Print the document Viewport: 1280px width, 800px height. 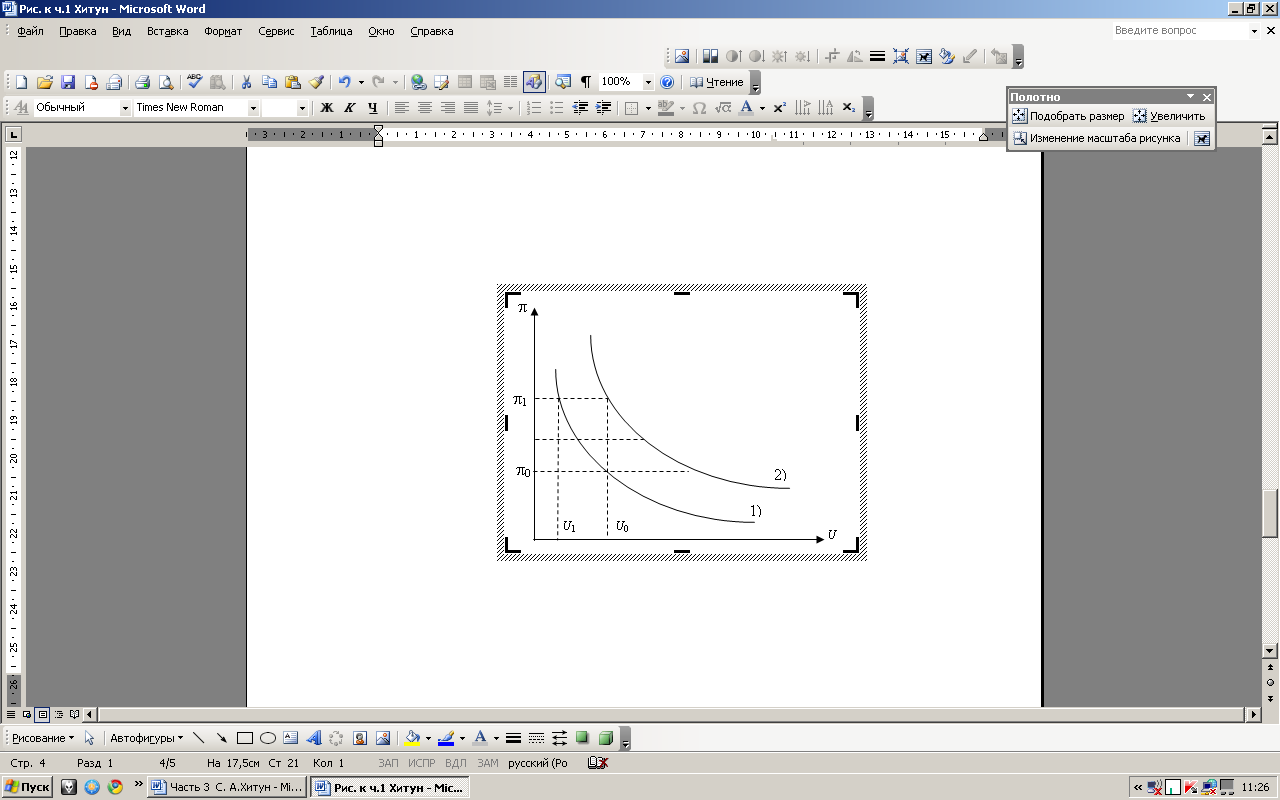(x=142, y=82)
